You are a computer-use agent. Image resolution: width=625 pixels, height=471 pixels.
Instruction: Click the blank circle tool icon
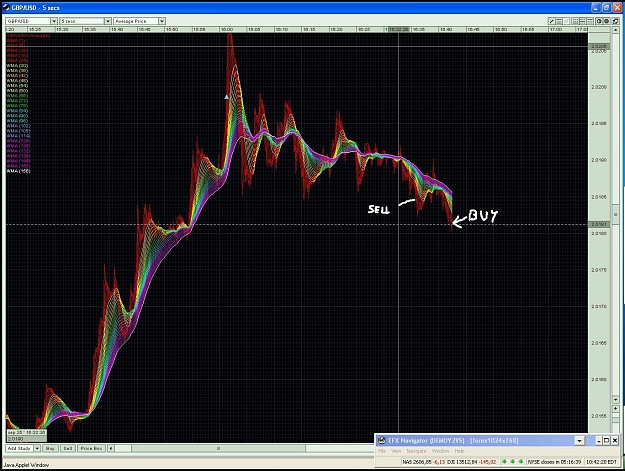click(566, 21)
